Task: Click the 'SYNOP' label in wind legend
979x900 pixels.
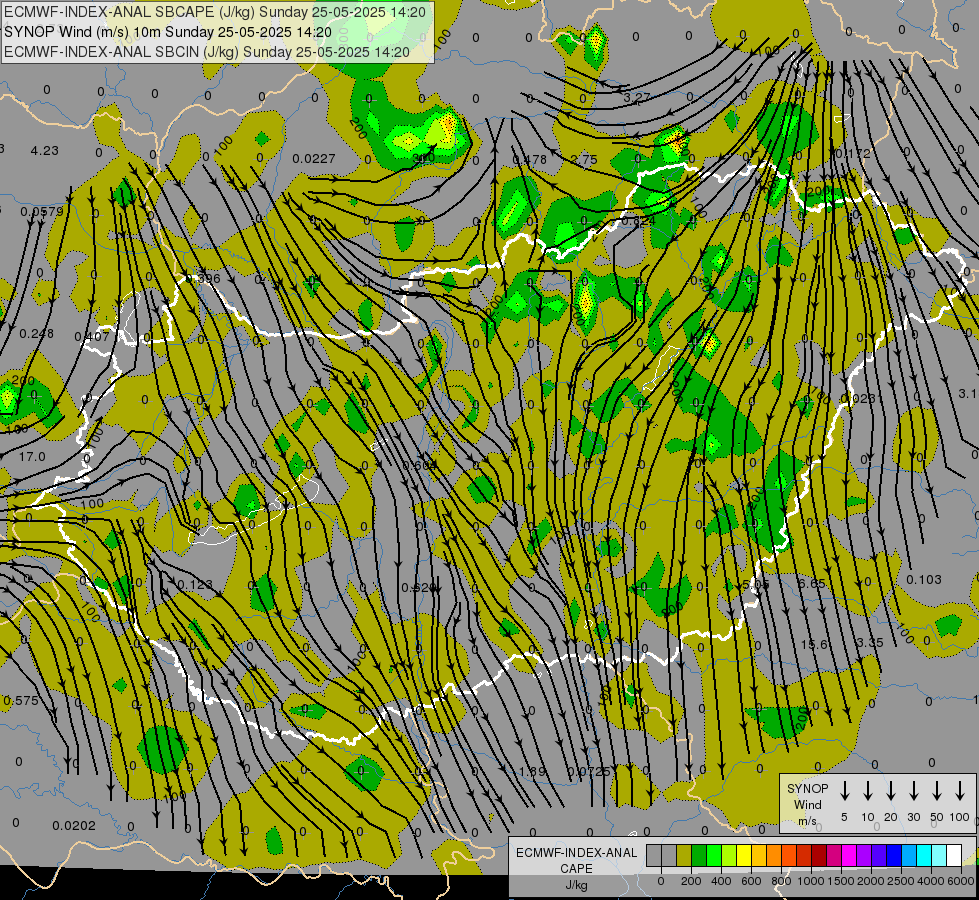Action: (x=807, y=788)
